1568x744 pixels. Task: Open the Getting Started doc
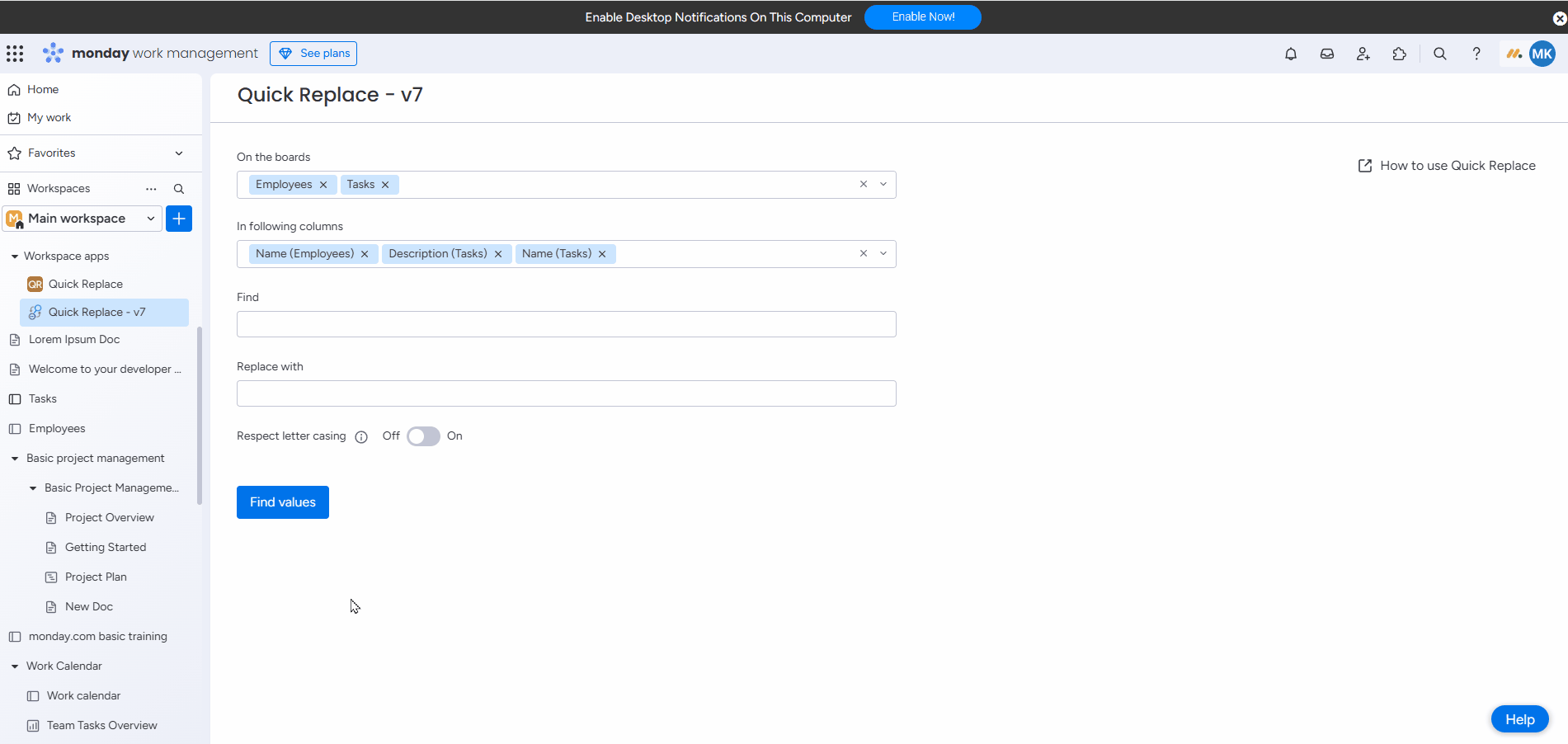(106, 548)
